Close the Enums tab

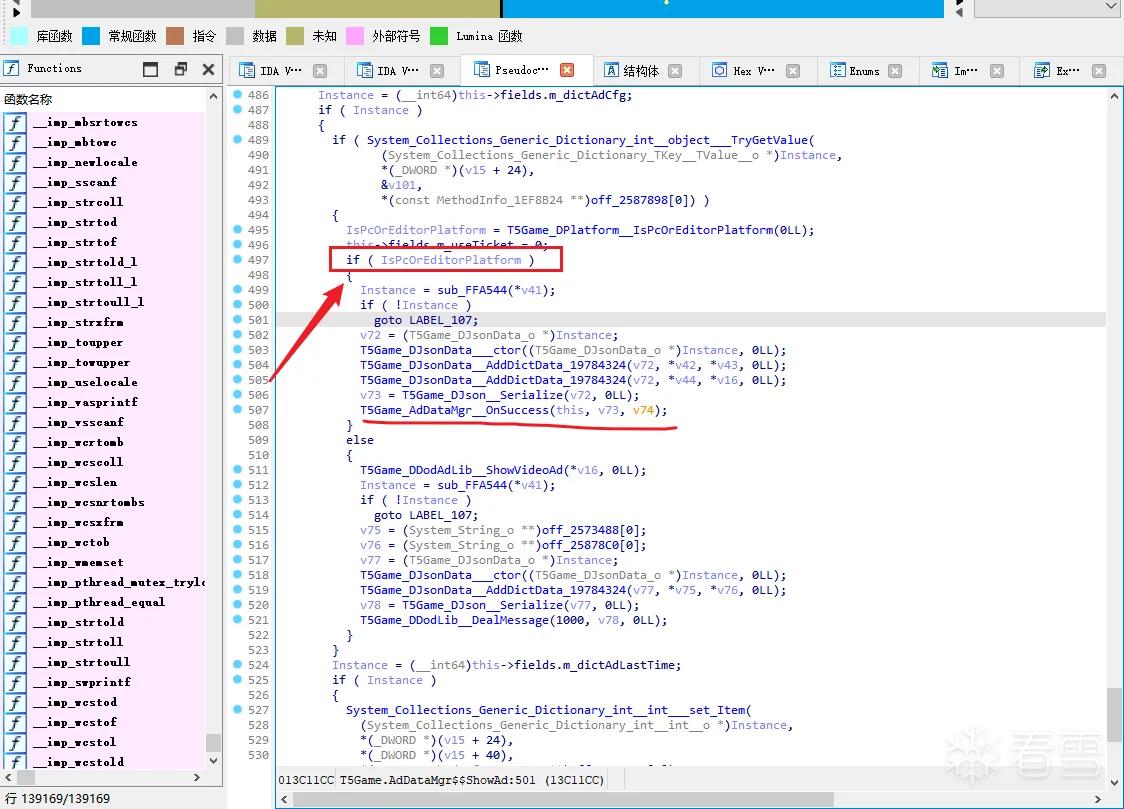pyautogui.click(x=895, y=70)
